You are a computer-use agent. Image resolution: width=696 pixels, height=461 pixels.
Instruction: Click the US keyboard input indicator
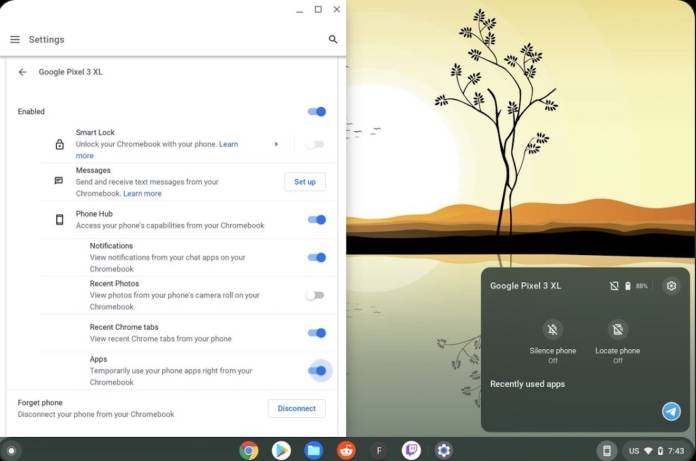pos(634,451)
